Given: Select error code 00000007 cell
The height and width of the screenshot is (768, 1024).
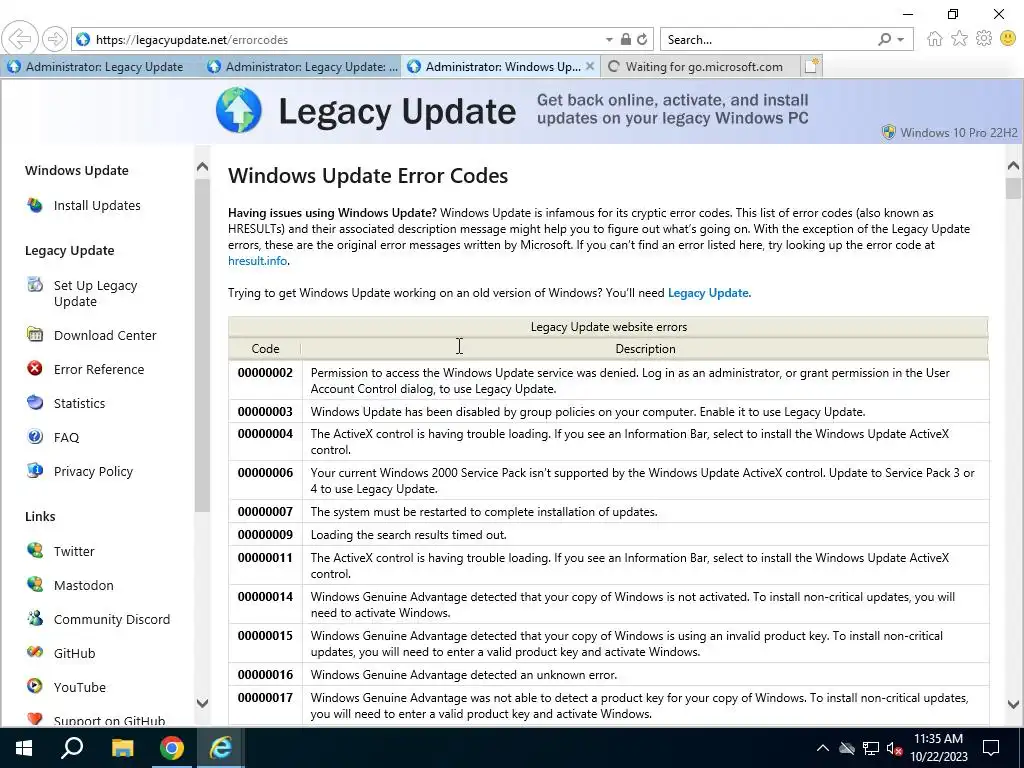Looking at the screenshot, I should point(265,511).
